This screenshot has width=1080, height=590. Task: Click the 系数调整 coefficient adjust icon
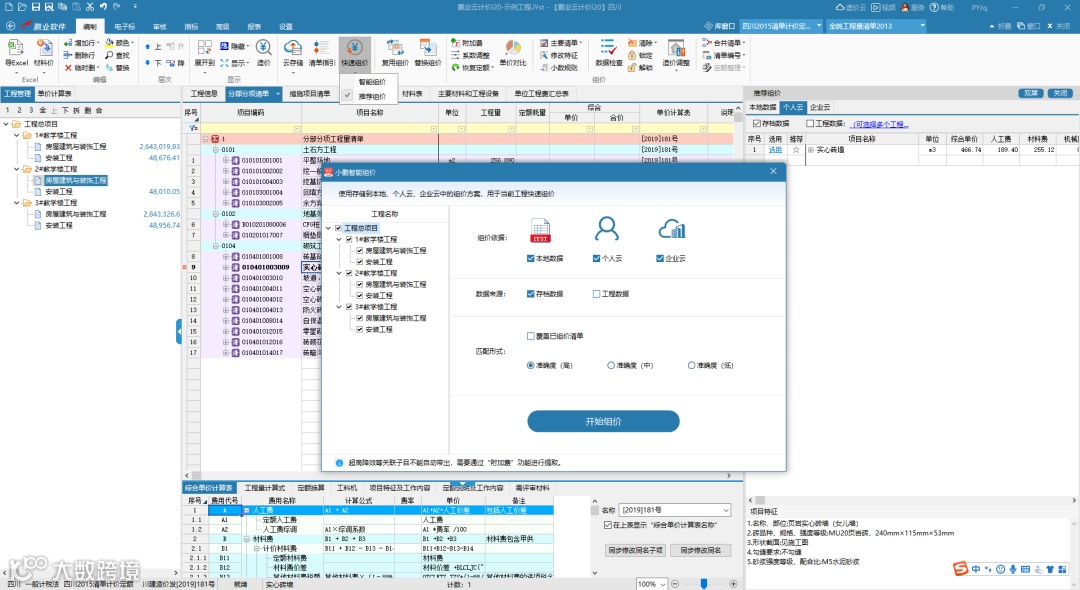click(x=455, y=55)
